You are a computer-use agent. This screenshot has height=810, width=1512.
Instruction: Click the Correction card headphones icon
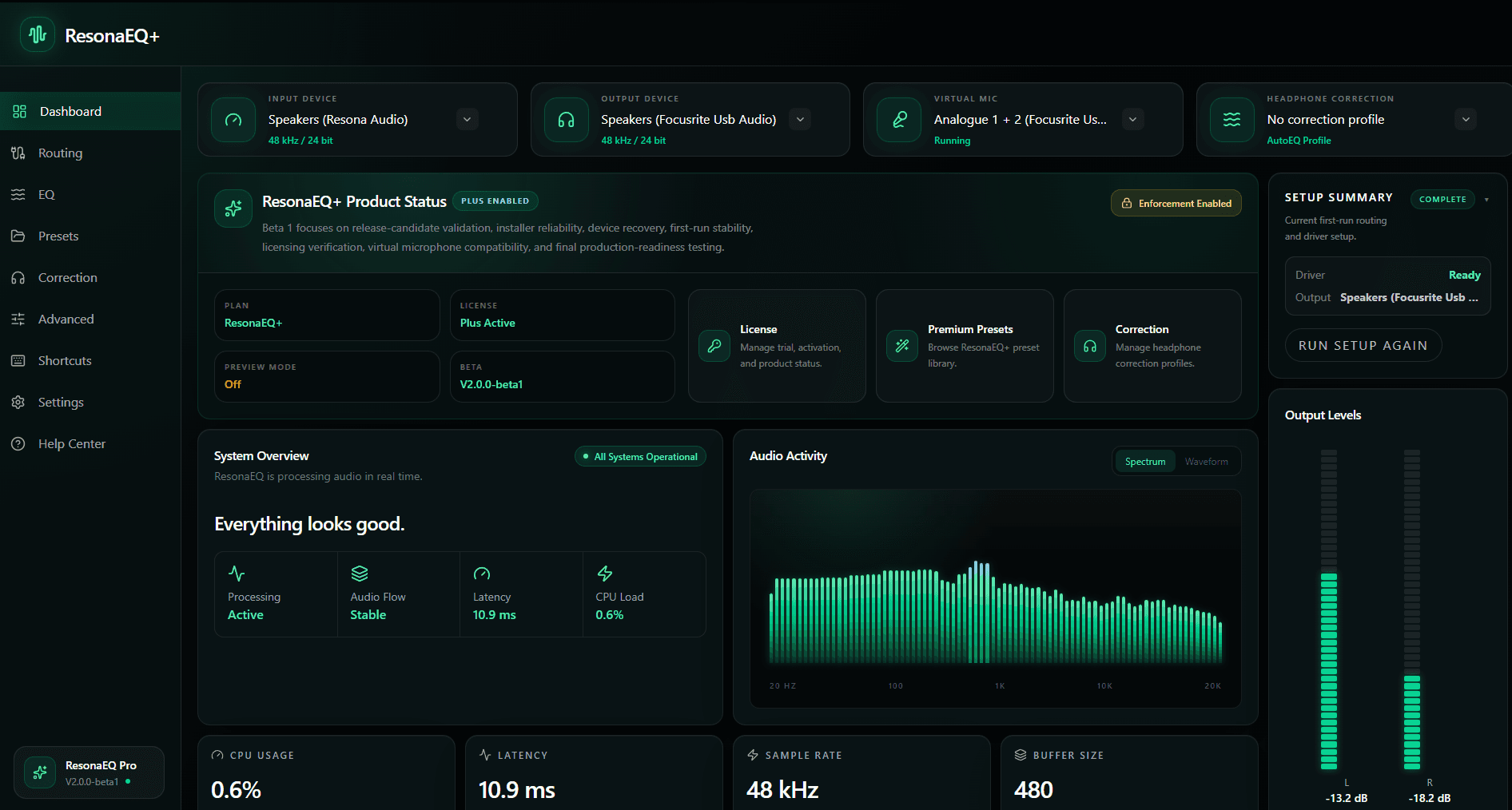[1090, 346]
